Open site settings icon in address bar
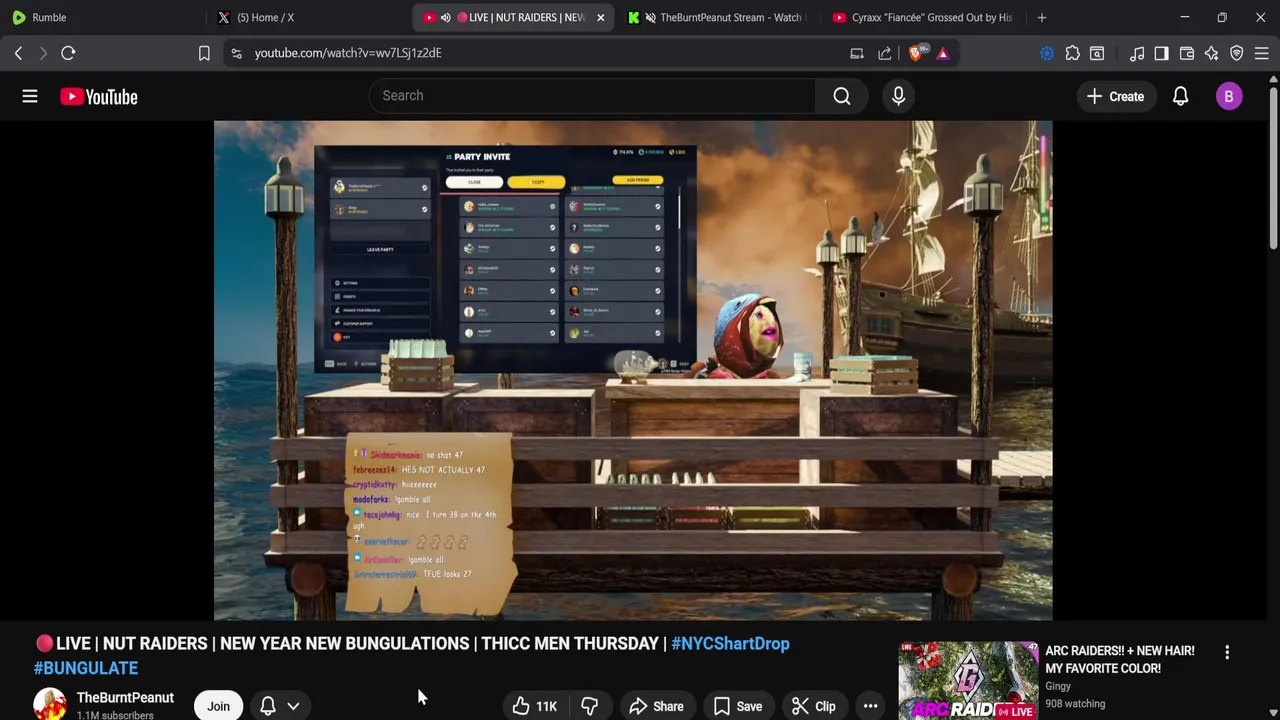Image resolution: width=1280 pixels, height=720 pixels. click(x=236, y=53)
